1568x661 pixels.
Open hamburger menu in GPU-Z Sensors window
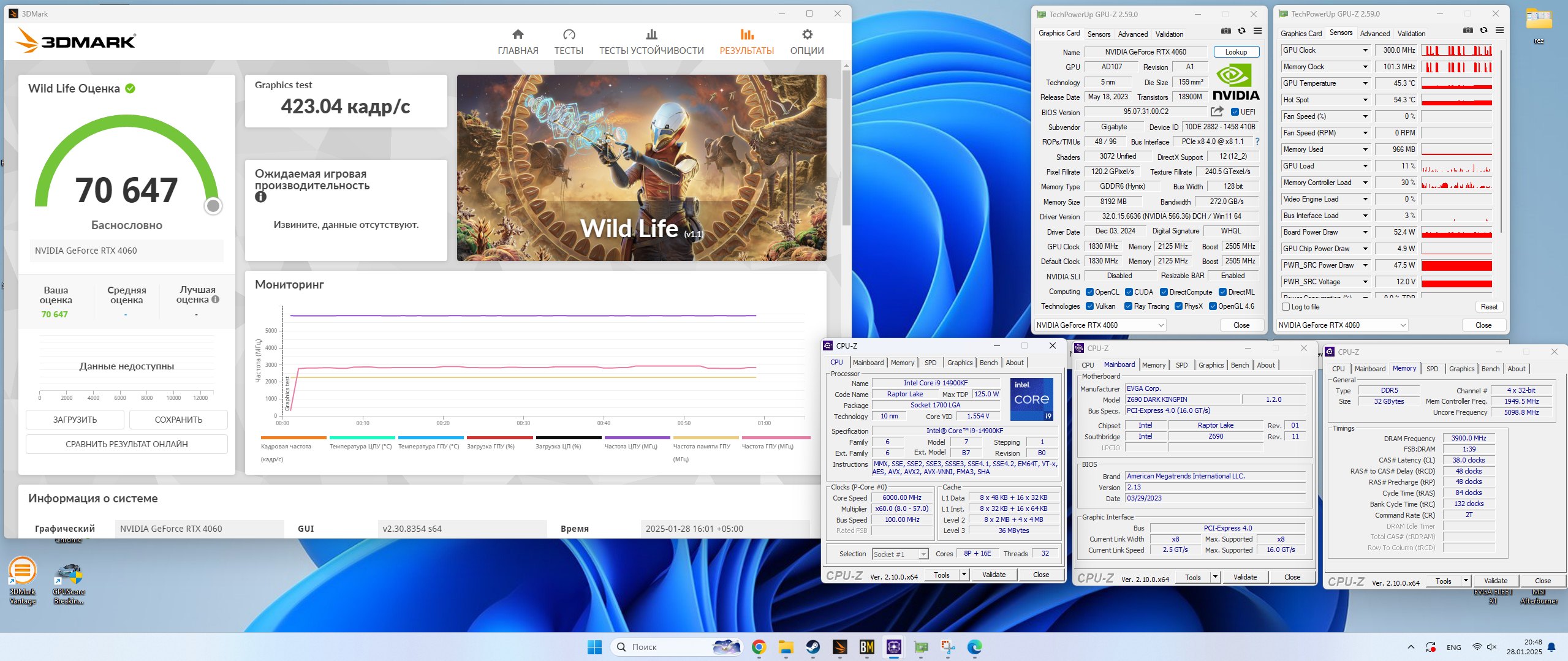pos(1499,30)
